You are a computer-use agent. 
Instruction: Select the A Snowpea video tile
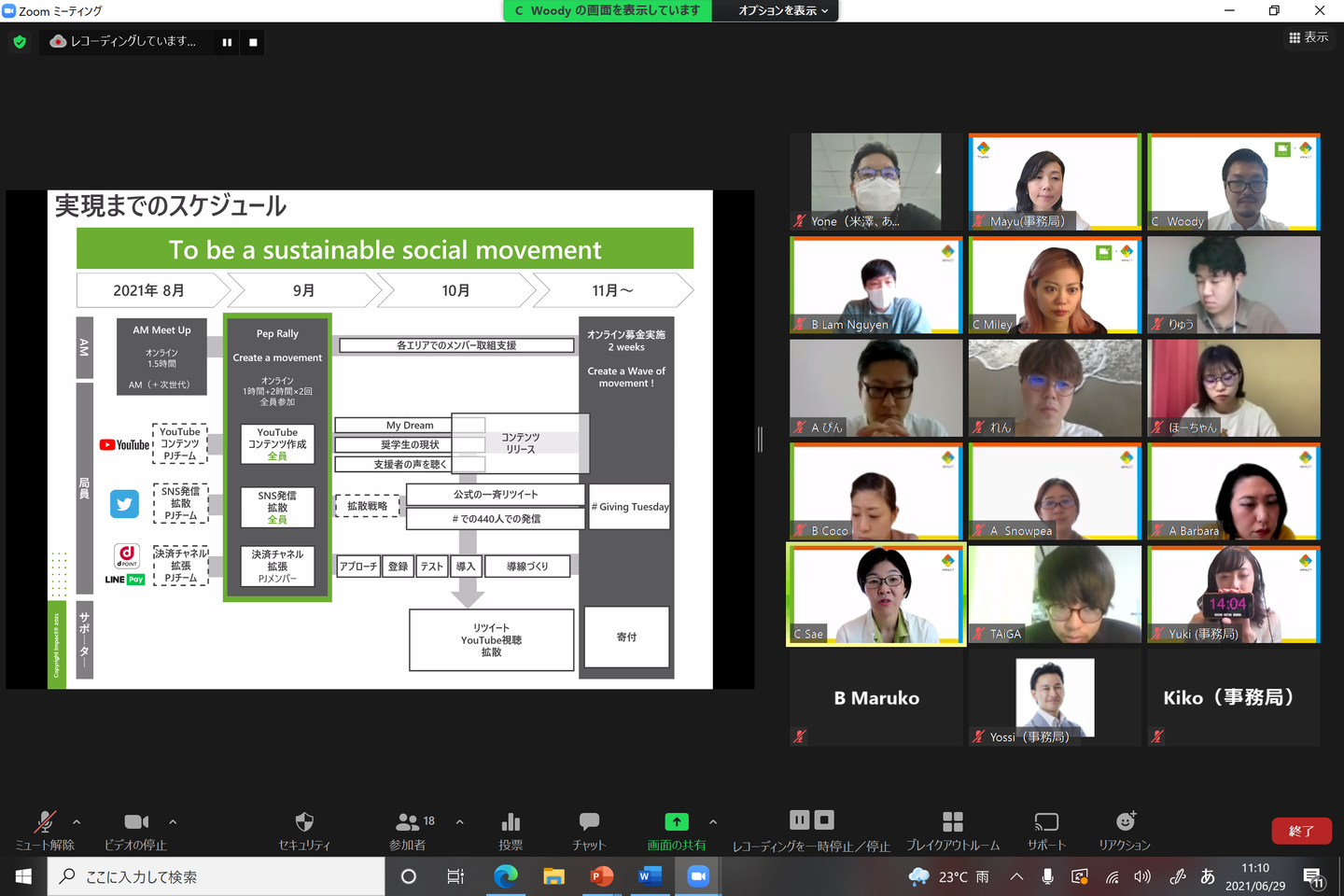[1055, 491]
